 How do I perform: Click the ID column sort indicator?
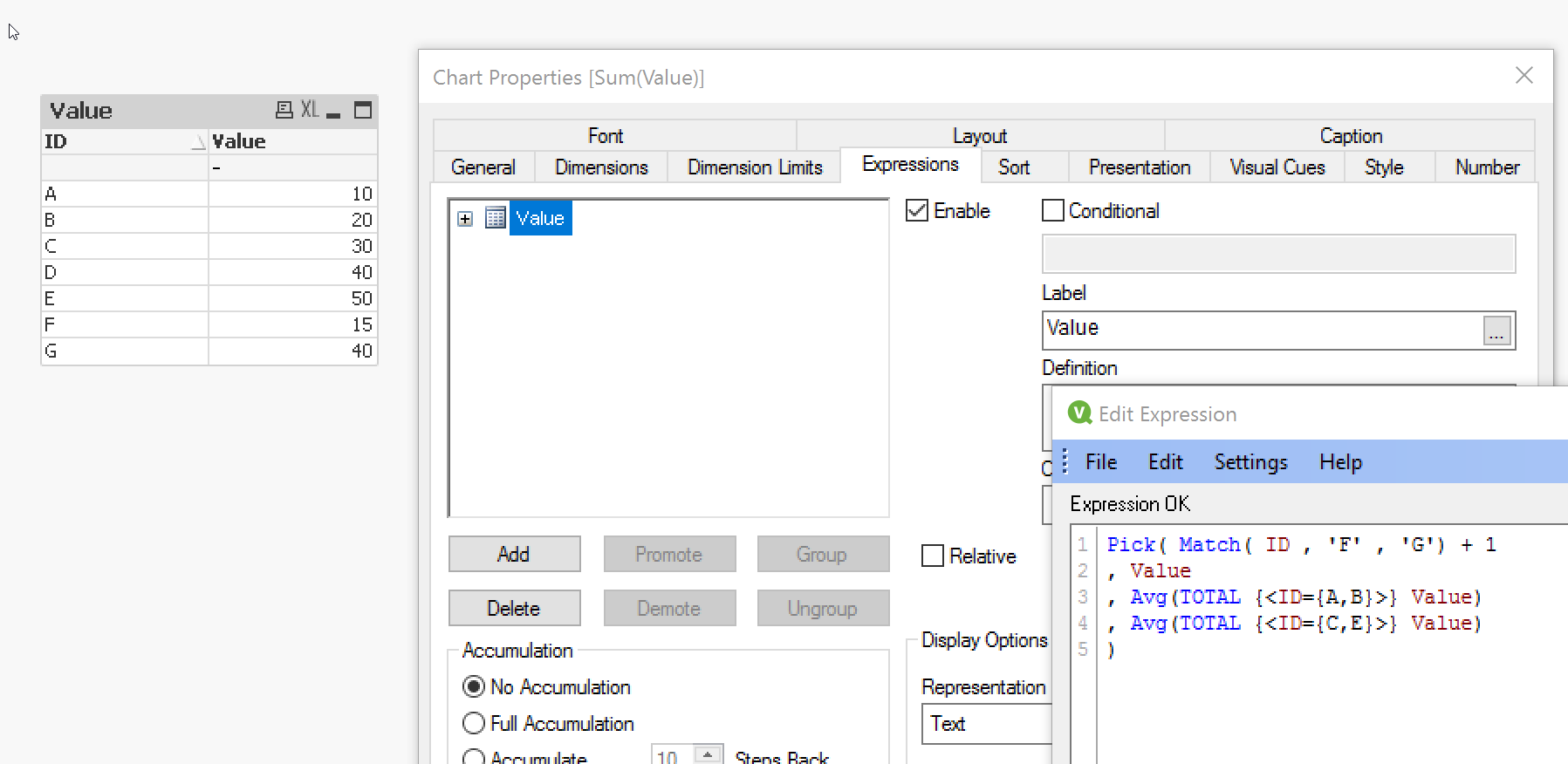[199, 142]
